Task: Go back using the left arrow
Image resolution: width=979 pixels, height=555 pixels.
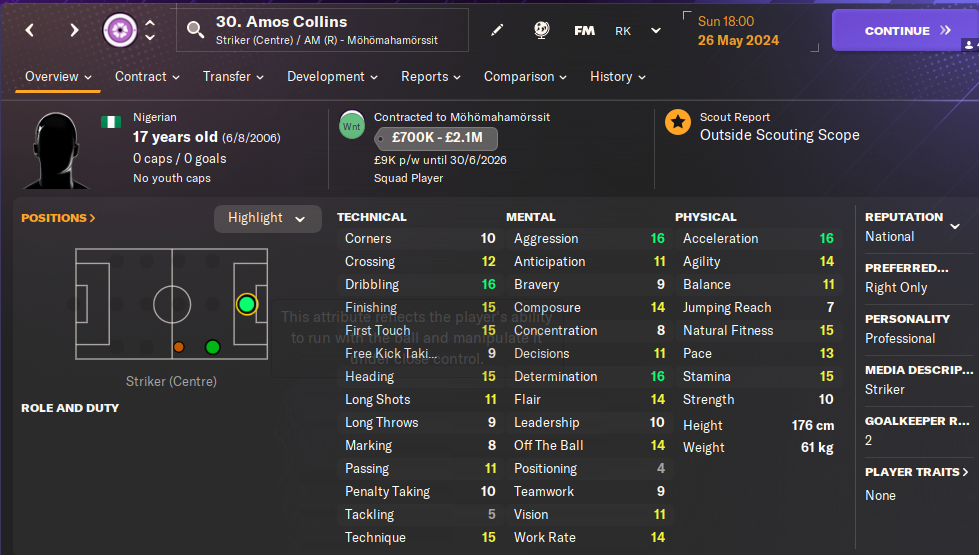Action: tap(30, 30)
